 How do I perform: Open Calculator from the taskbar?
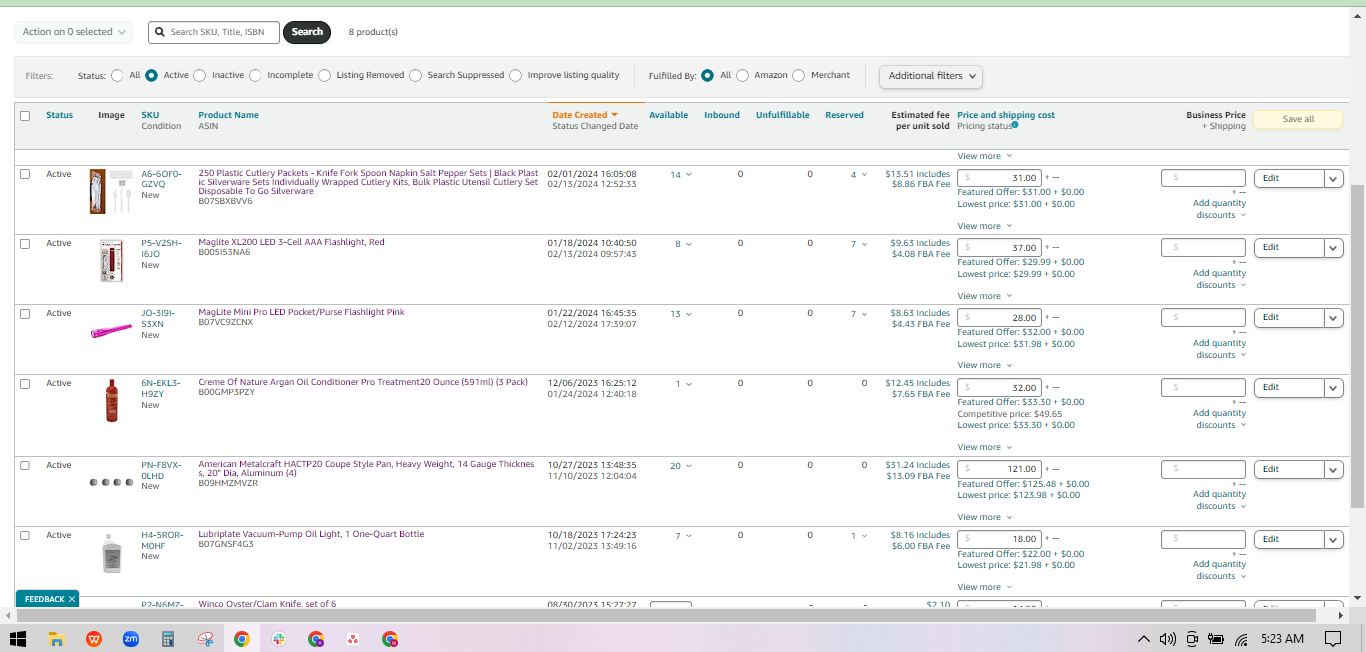click(x=168, y=638)
